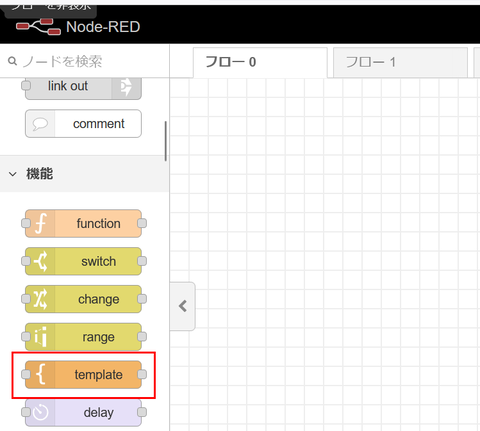Viewport: 480px width, 431px height.
Task: Click the switch node's input port
Action: pos(26,261)
